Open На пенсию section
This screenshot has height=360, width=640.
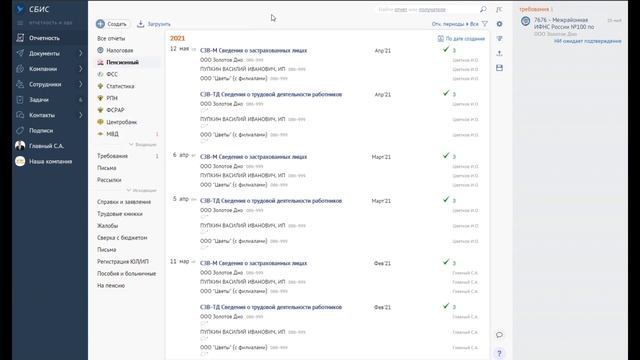[x=111, y=286]
